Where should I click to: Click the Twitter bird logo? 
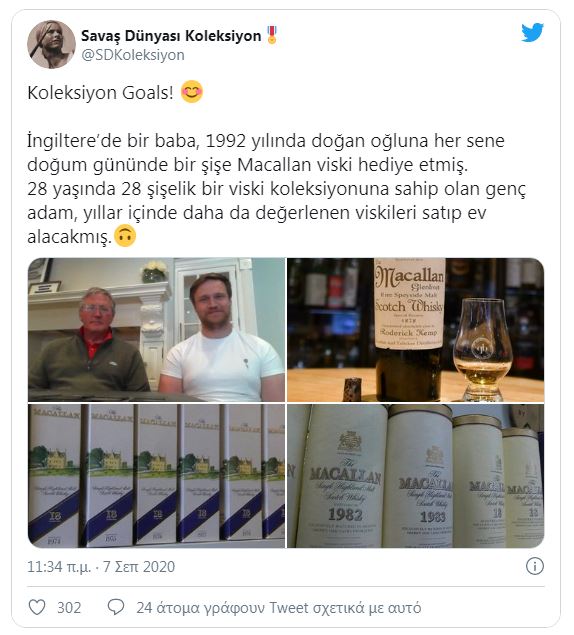(x=532, y=32)
